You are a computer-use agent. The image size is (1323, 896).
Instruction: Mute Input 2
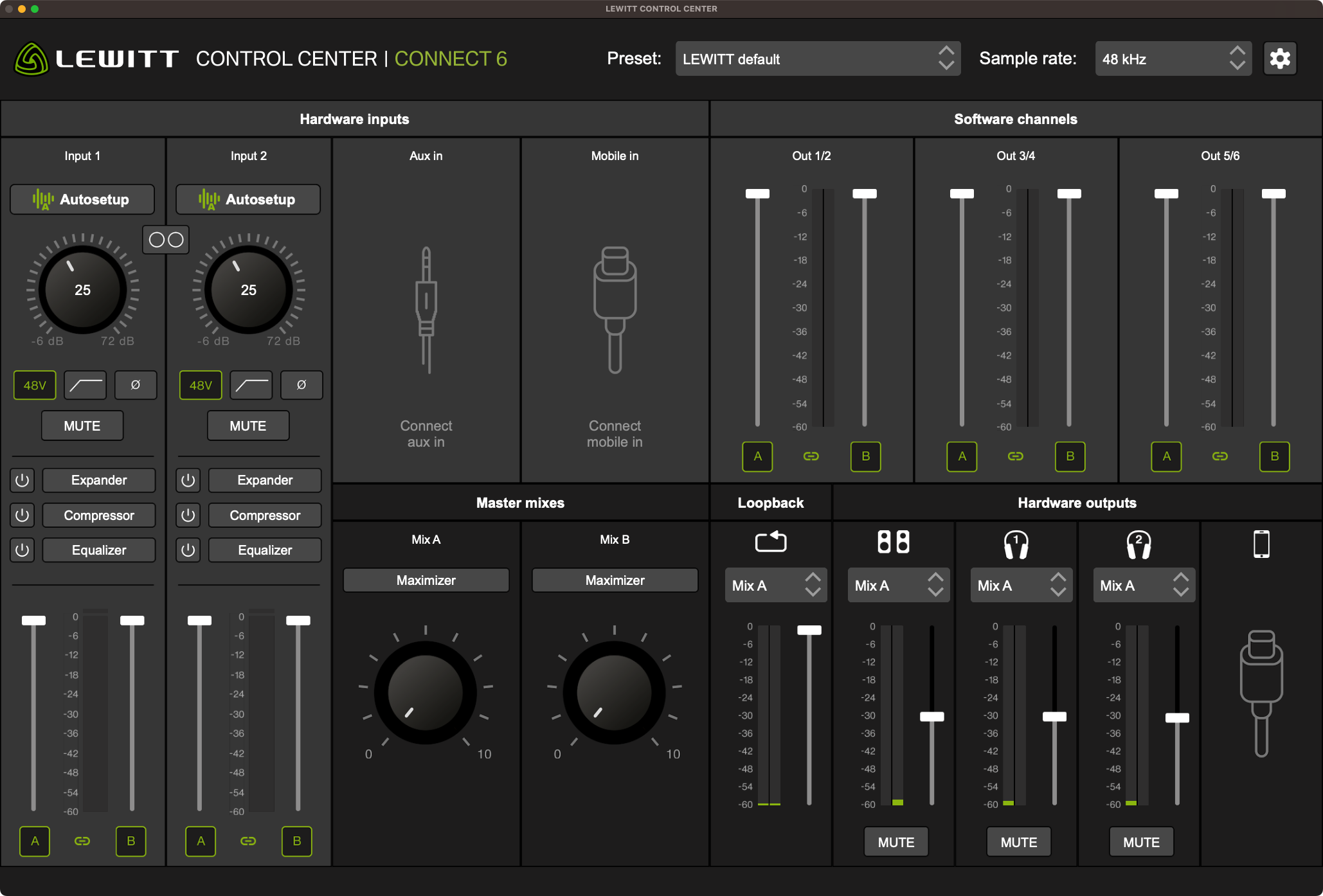pyautogui.click(x=248, y=426)
